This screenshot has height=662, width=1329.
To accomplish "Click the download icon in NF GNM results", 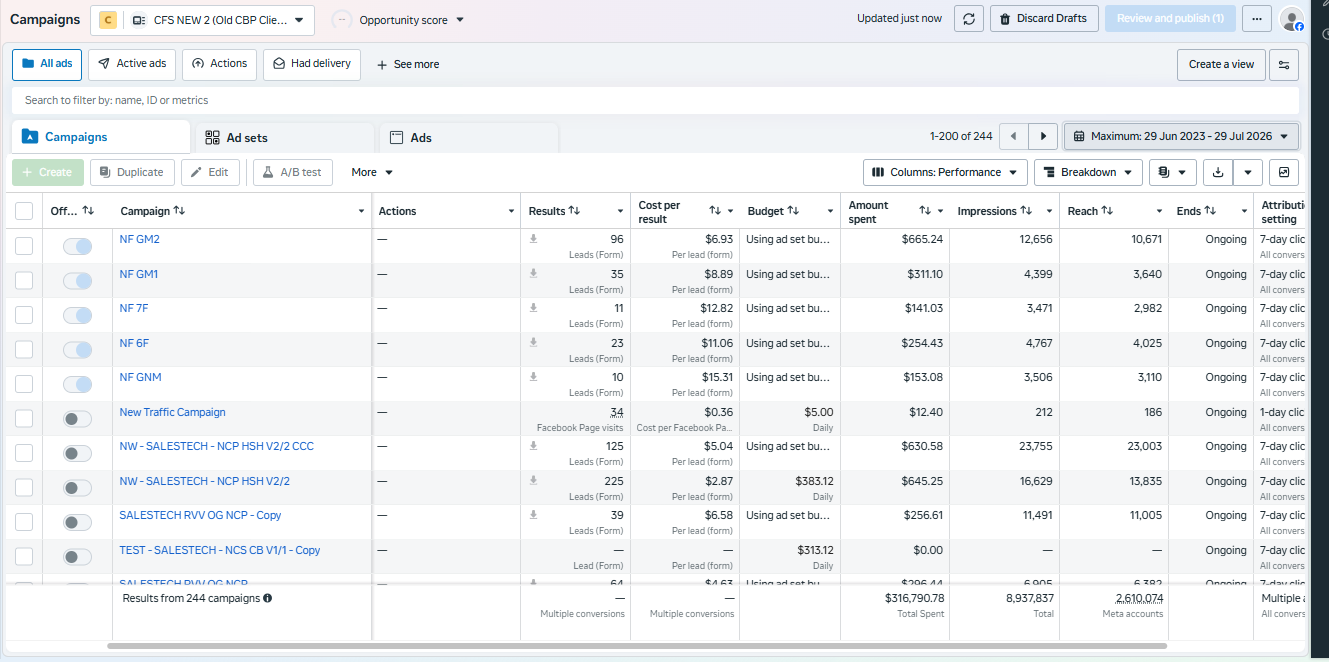I will [x=533, y=377].
